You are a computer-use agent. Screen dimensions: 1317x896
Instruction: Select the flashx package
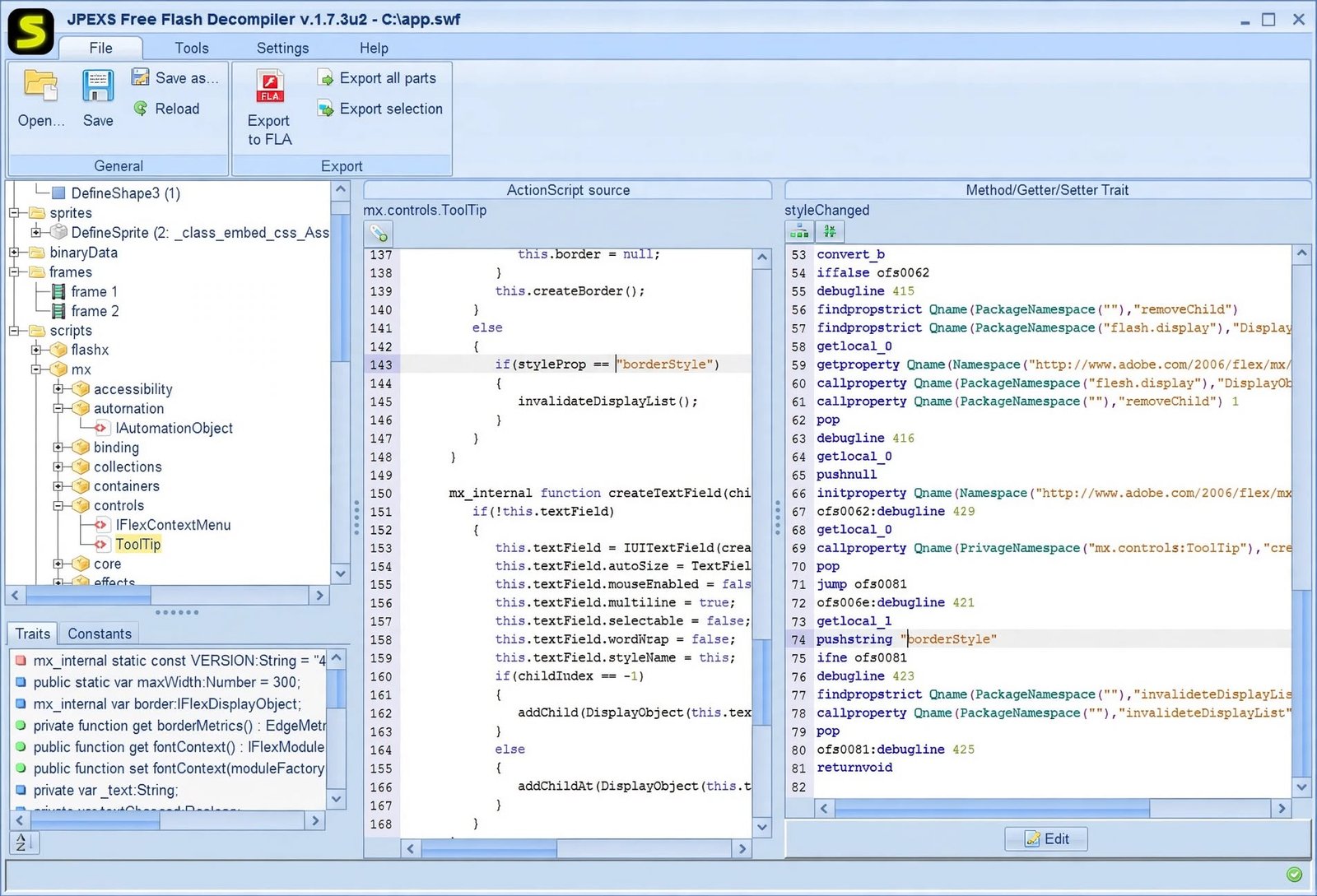tap(81, 350)
